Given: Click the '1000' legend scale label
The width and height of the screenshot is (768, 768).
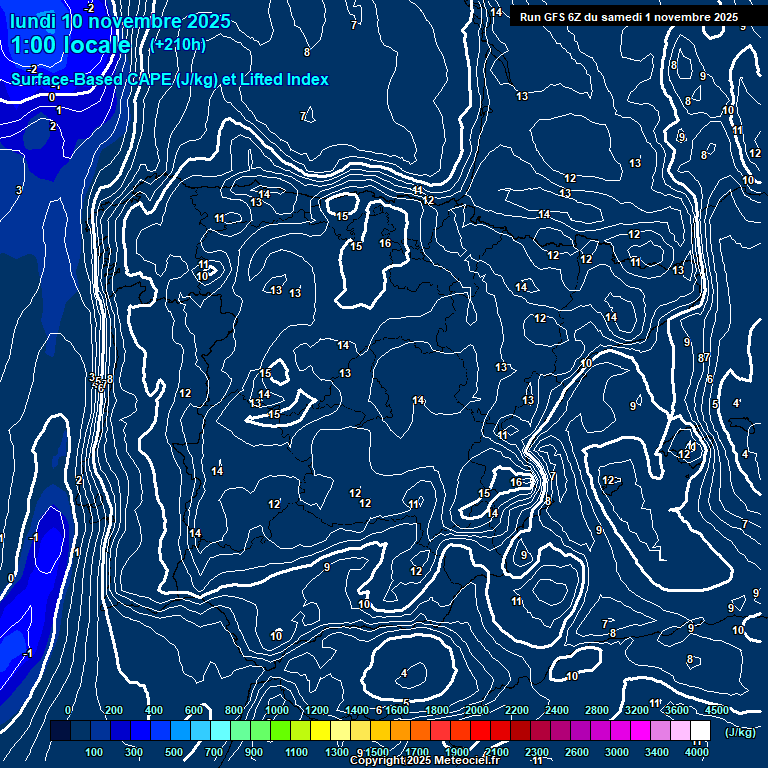Looking at the screenshot, I should click(x=277, y=710).
